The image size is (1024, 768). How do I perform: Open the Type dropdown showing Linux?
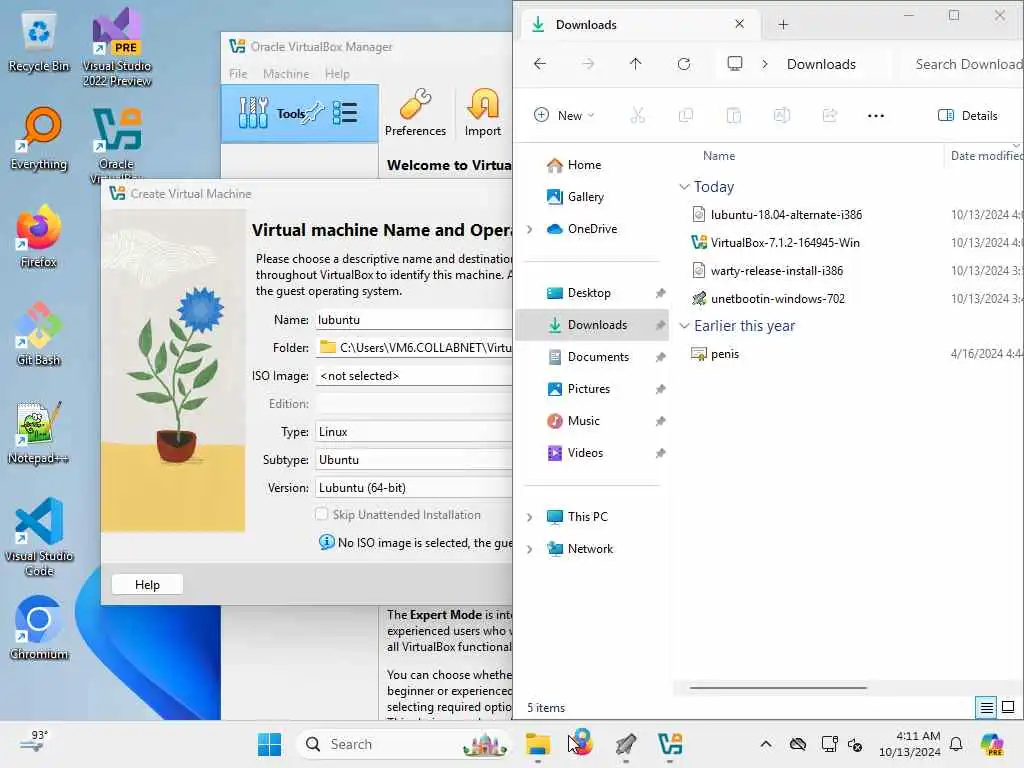[414, 432]
